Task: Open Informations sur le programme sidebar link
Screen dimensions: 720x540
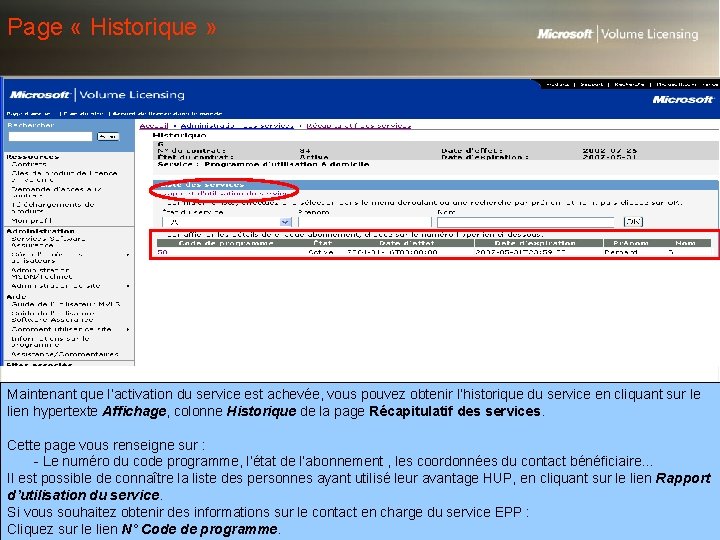Action: click(50, 342)
